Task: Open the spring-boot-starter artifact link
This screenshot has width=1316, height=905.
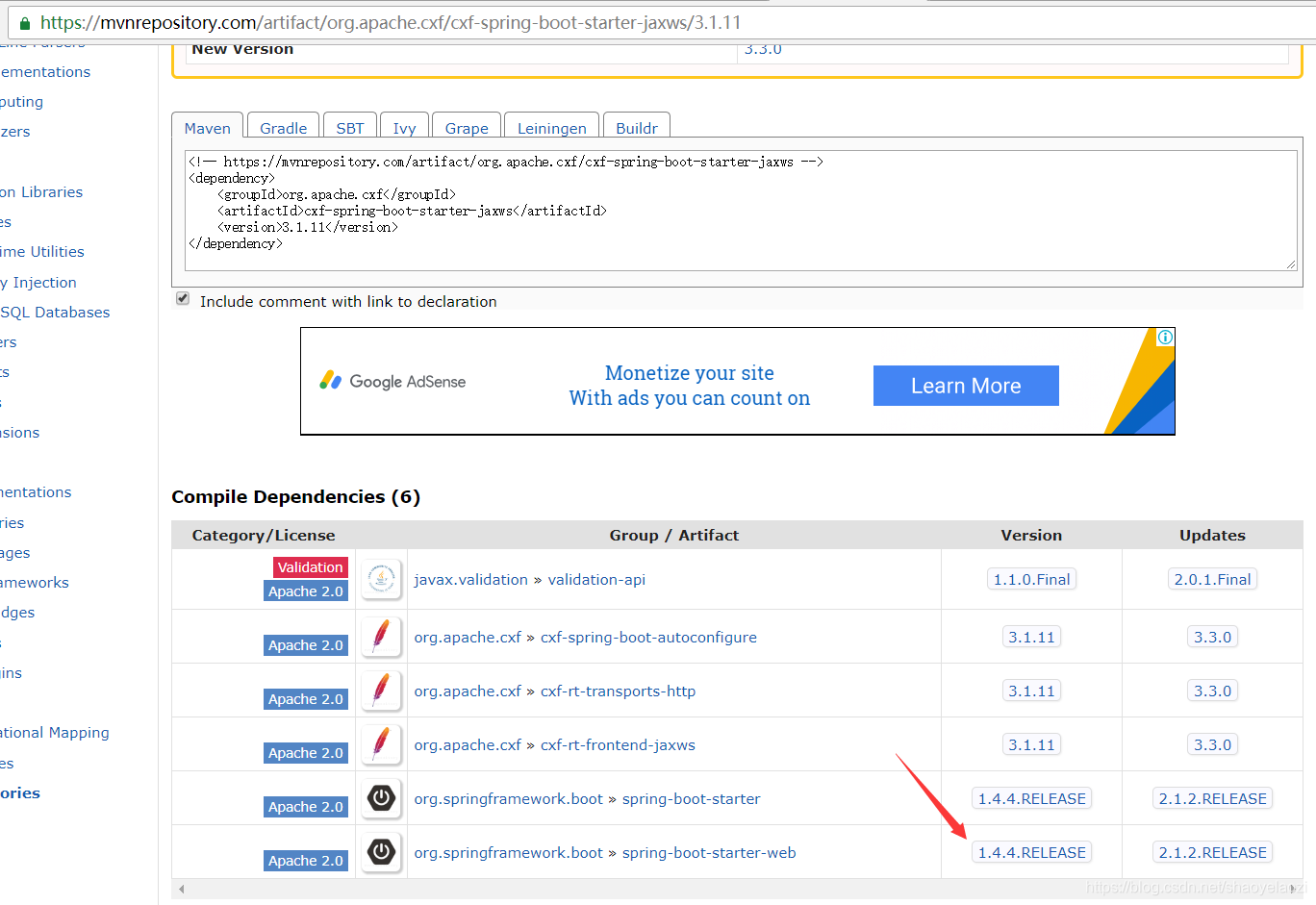Action: [x=691, y=798]
